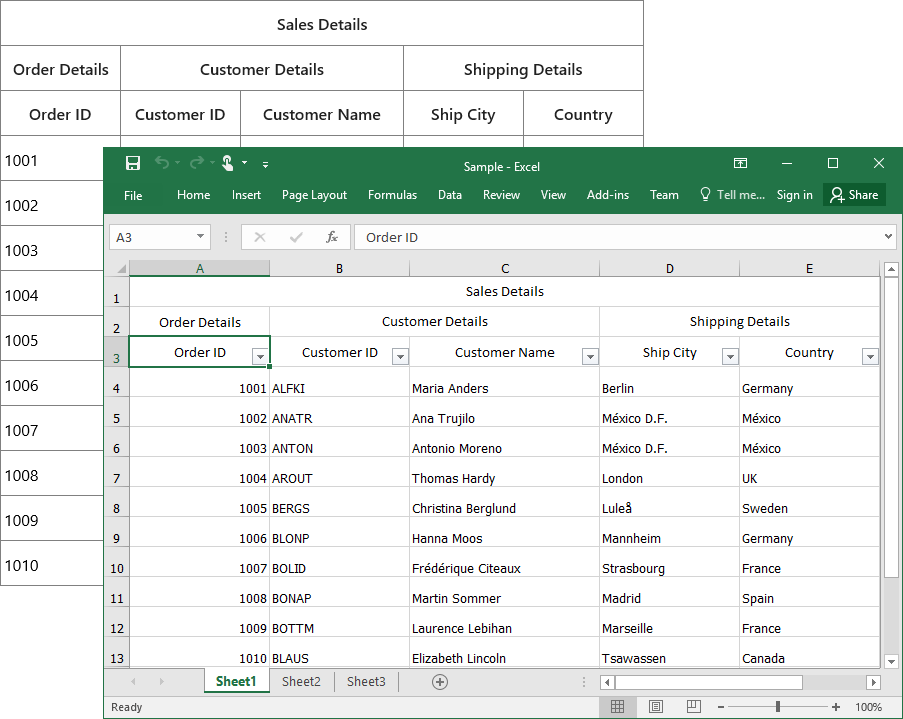Click the New sheet plus icon
Viewport: 903px width, 719px height.
(x=440, y=682)
